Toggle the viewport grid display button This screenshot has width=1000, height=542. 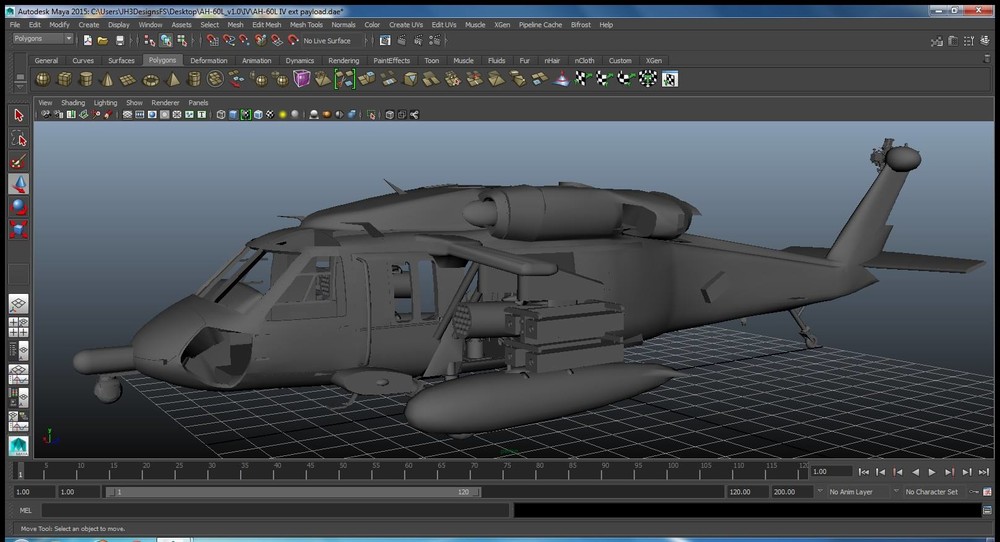[127, 115]
